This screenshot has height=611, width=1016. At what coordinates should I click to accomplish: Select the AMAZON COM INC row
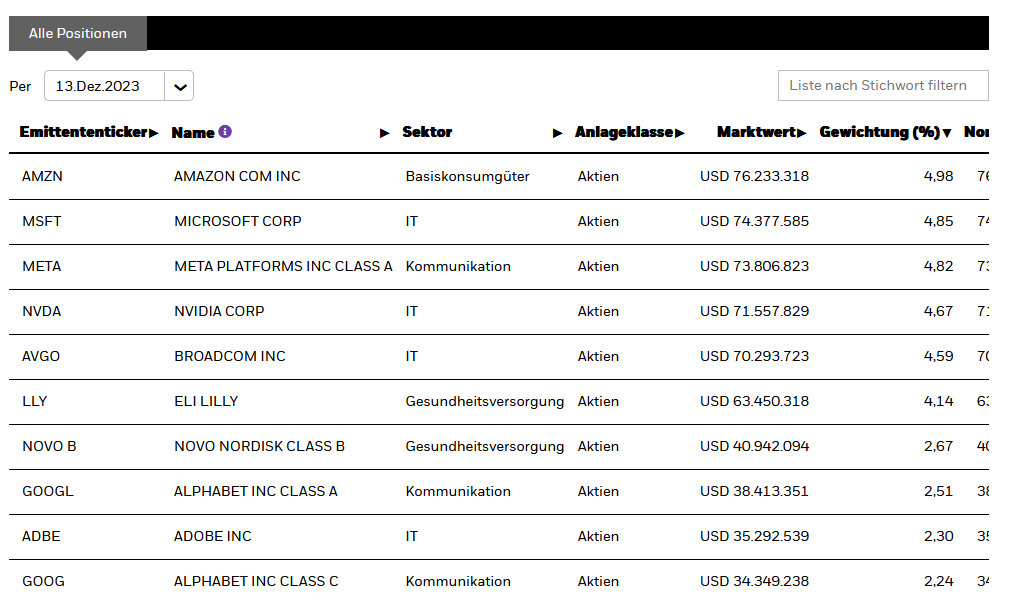pyautogui.click(x=237, y=176)
